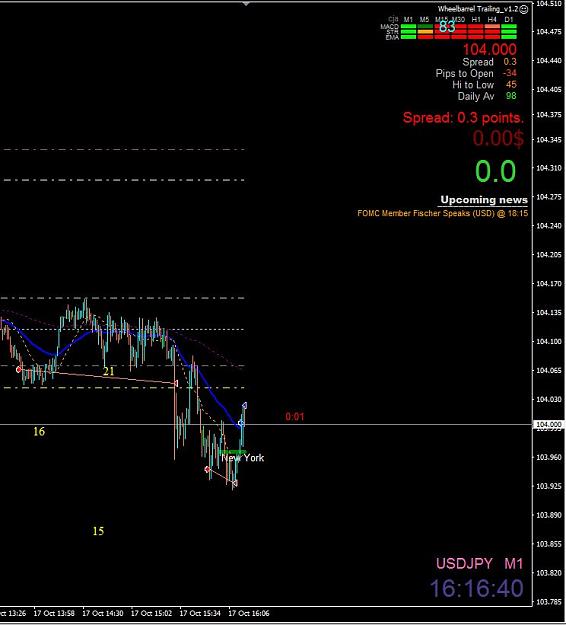Screen dimensions: 566x625
Task: Click the cyan 83 value
Action: click(x=447, y=27)
